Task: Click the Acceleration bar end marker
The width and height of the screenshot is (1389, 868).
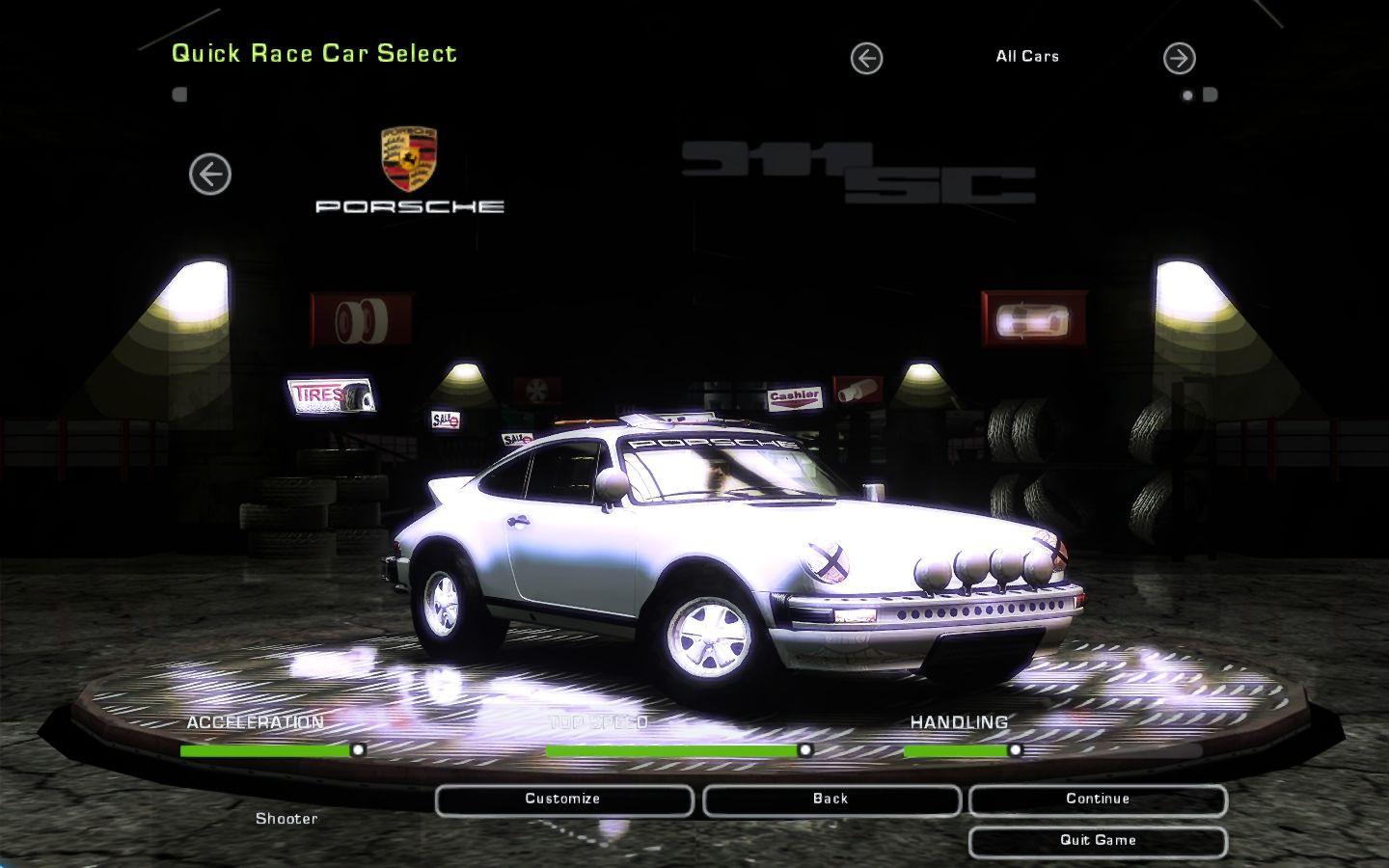Action: 358,749
